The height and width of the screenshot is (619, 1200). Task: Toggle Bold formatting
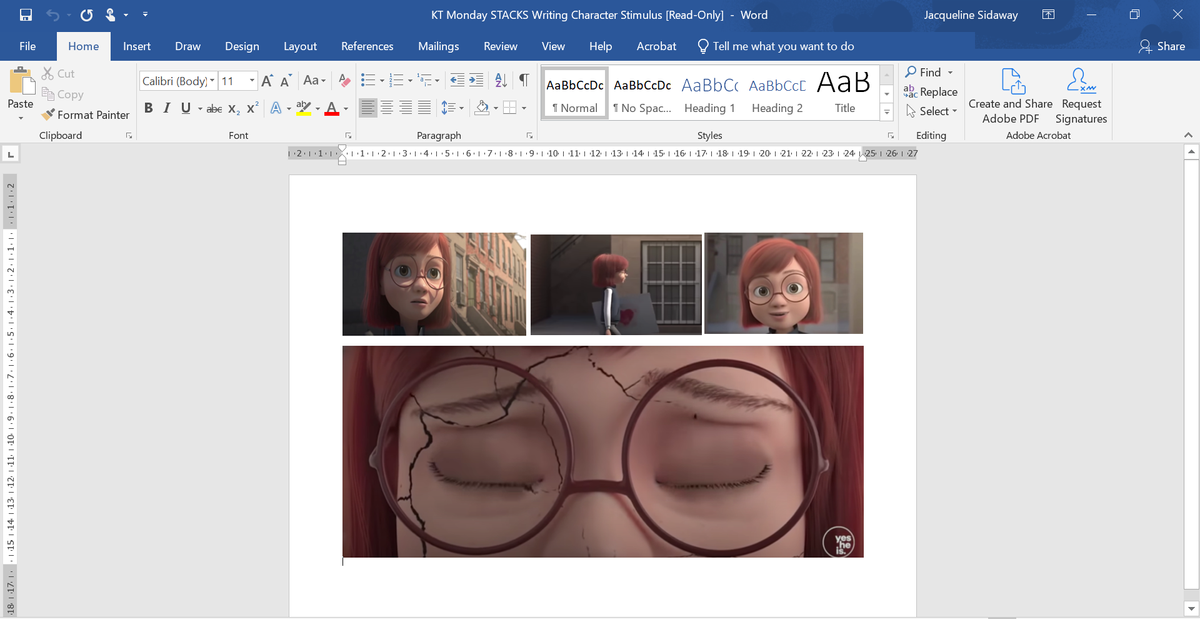click(x=149, y=108)
